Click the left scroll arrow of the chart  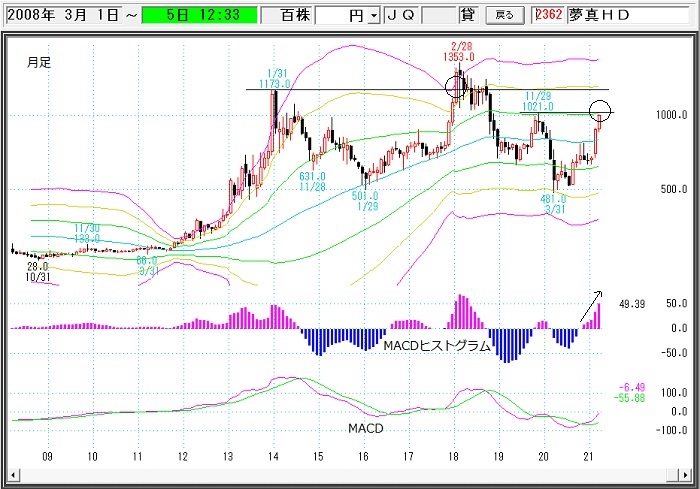(13, 475)
